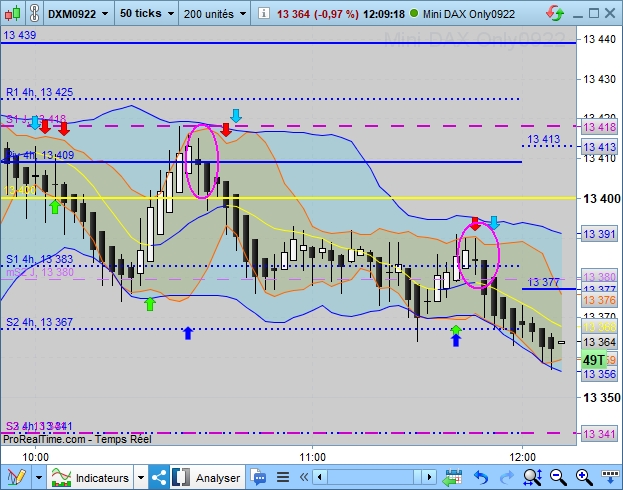Open the 200 unités dropdown
This screenshot has width=623, height=490.
tap(215, 14)
